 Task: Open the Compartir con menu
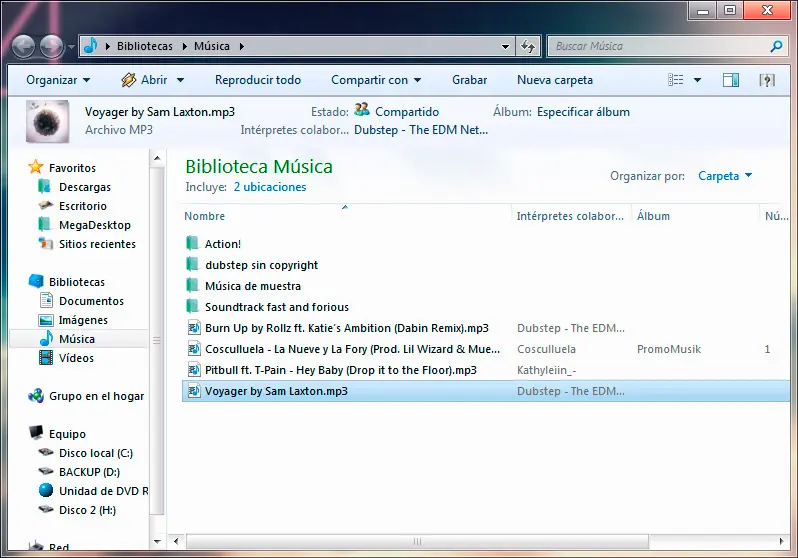pyautogui.click(x=376, y=80)
